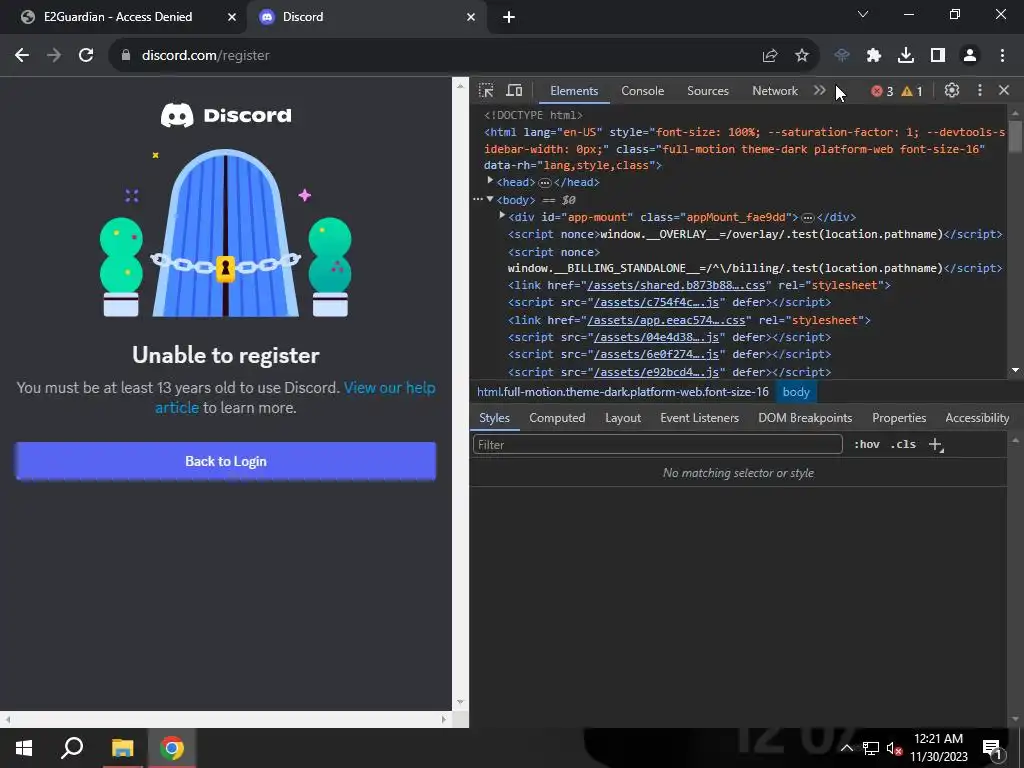
Task: Open the red errors count badge
Action: (x=882, y=91)
